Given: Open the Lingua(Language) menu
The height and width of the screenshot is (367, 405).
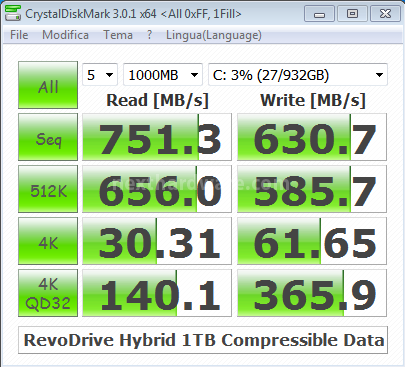Looking at the screenshot, I should tap(214, 35).
